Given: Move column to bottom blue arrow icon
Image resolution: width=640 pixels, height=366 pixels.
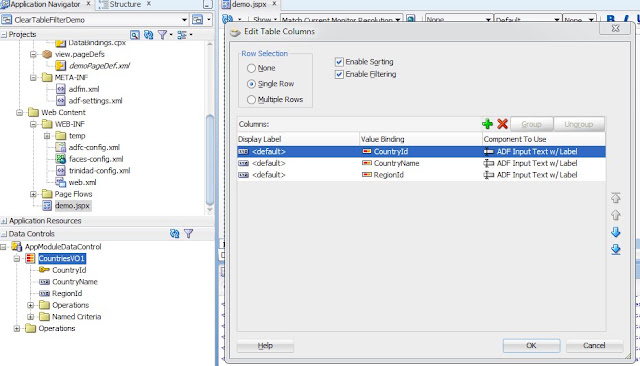Looking at the screenshot, I should tap(616, 249).
